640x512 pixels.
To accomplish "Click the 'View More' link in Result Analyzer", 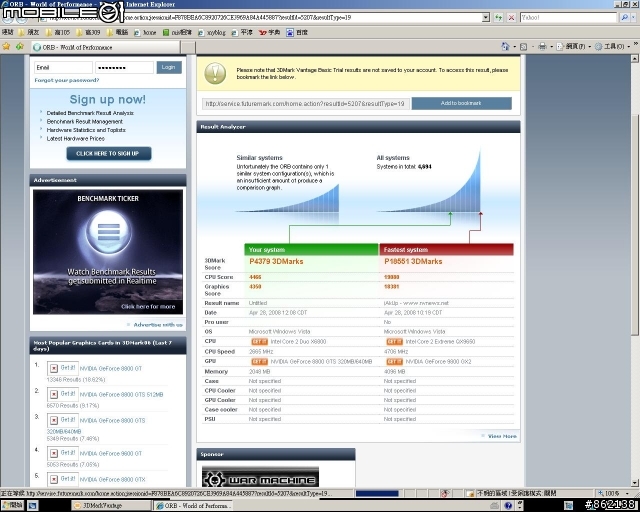I will [502, 436].
